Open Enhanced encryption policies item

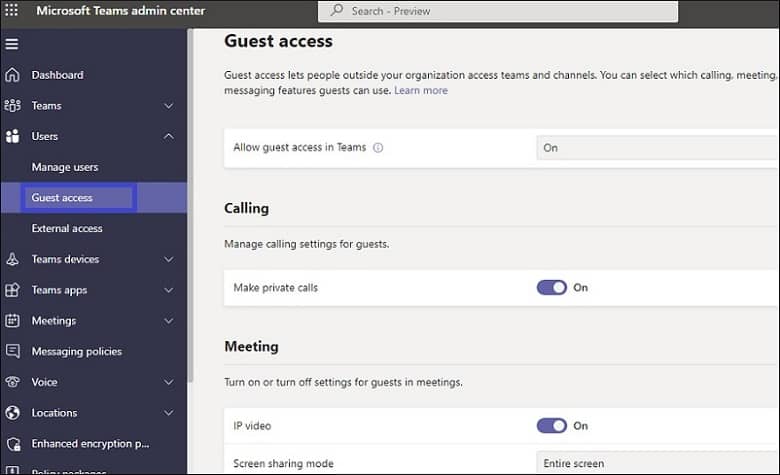pyautogui.click(x=90, y=444)
